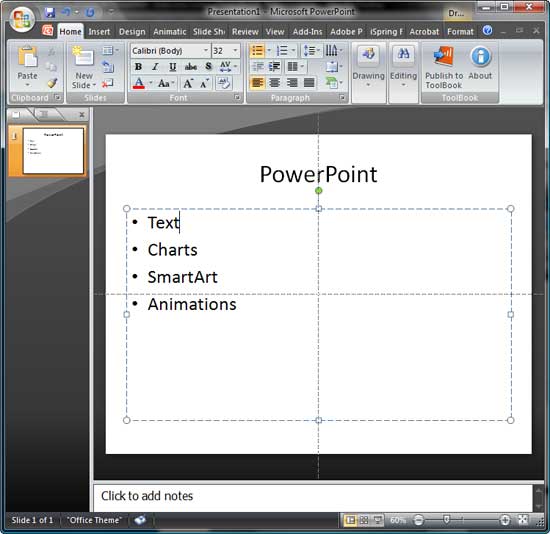
Task: Shrink the font size
Action: [204, 84]
